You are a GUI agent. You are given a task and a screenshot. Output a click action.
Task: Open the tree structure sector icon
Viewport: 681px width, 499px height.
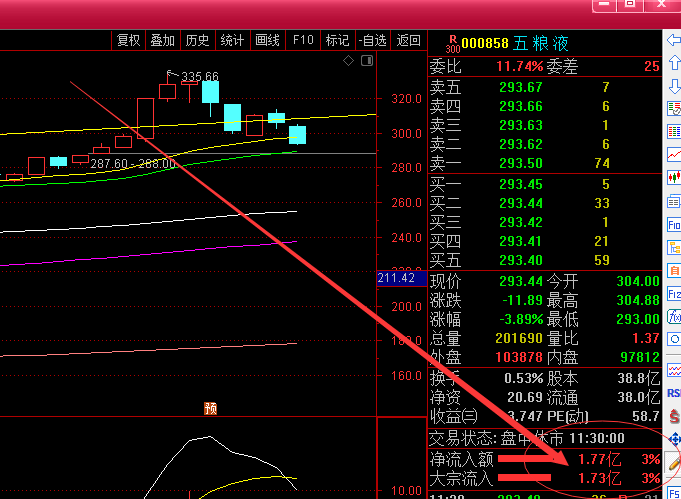(x=674, y=248)
